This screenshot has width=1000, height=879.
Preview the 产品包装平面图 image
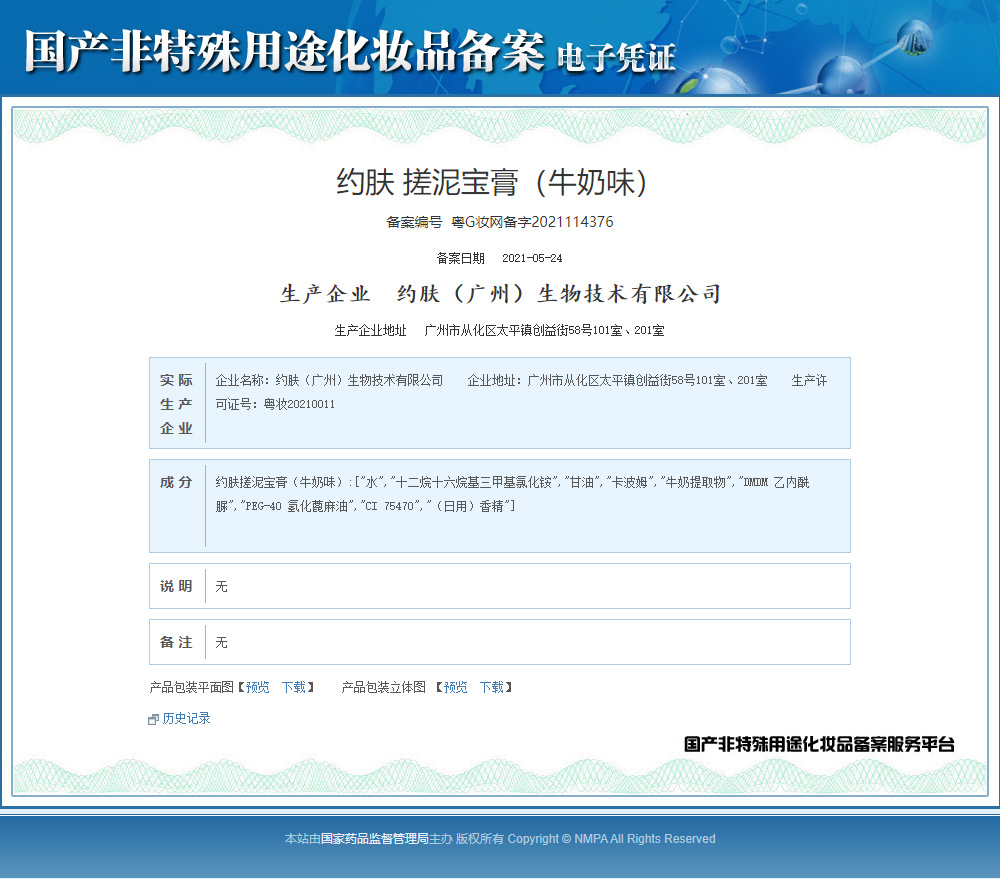[x=258, y=687]
